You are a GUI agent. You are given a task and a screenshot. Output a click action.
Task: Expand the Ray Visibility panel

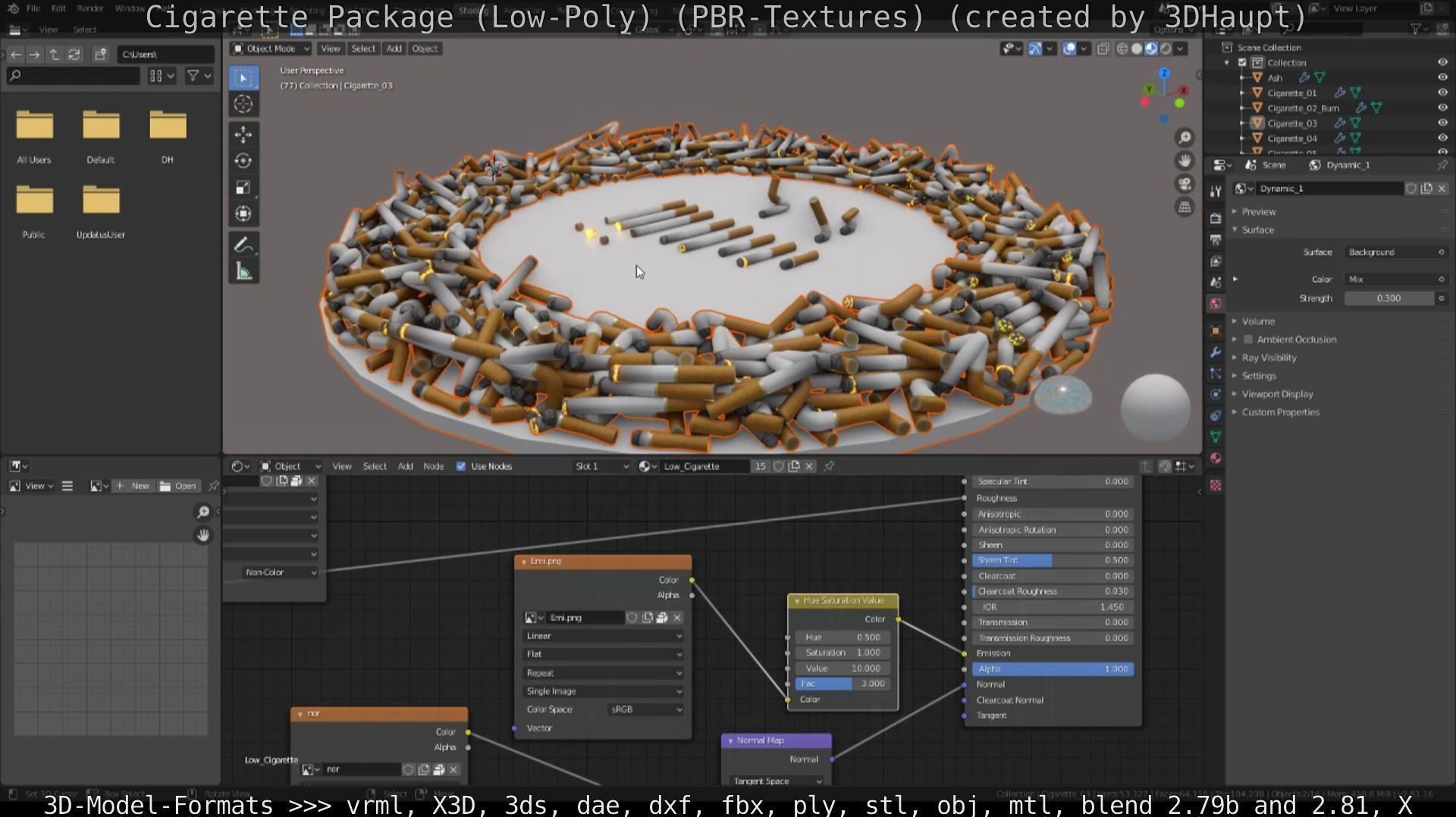[1269, 358]
